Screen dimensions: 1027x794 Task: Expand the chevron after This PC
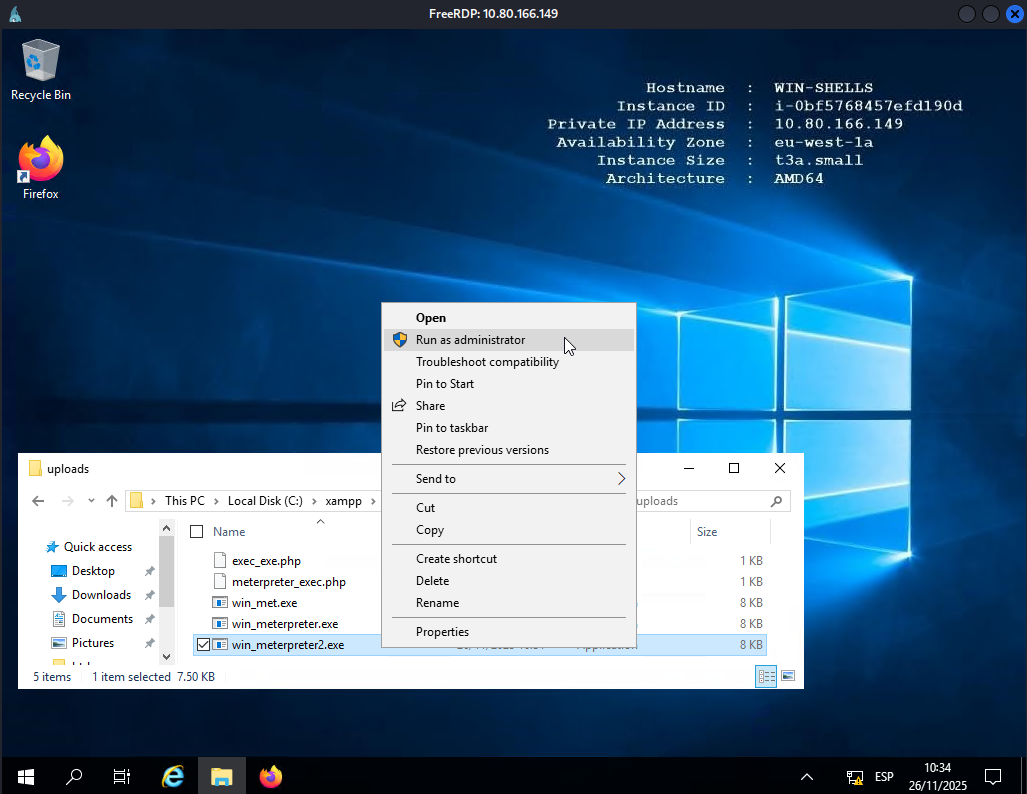click(216, 501)
